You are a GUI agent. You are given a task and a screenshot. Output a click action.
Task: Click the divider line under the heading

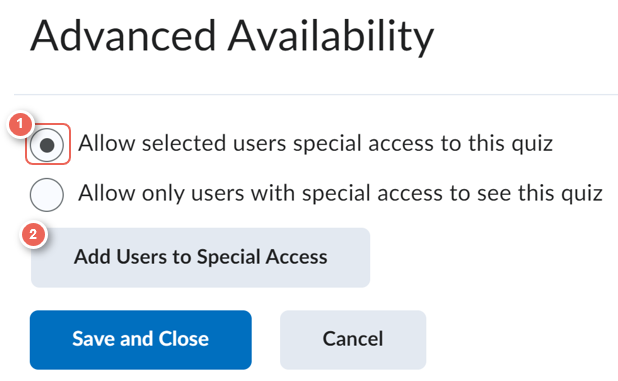coord(316,95)
